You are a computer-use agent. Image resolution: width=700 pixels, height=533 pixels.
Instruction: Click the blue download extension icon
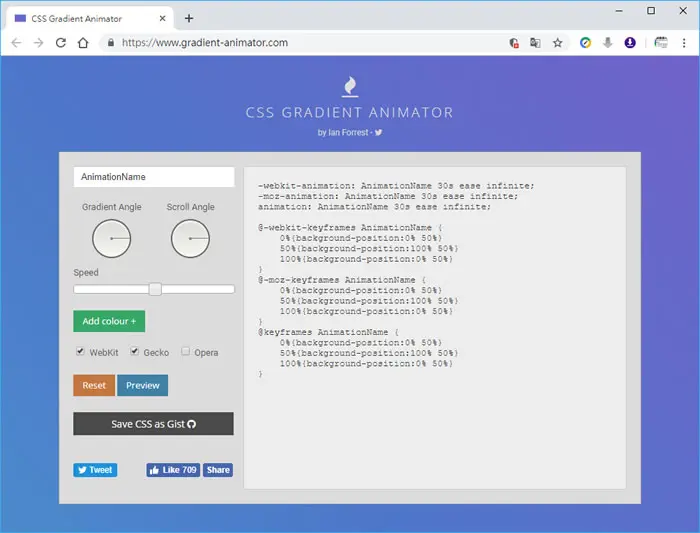tap(630, 43)
